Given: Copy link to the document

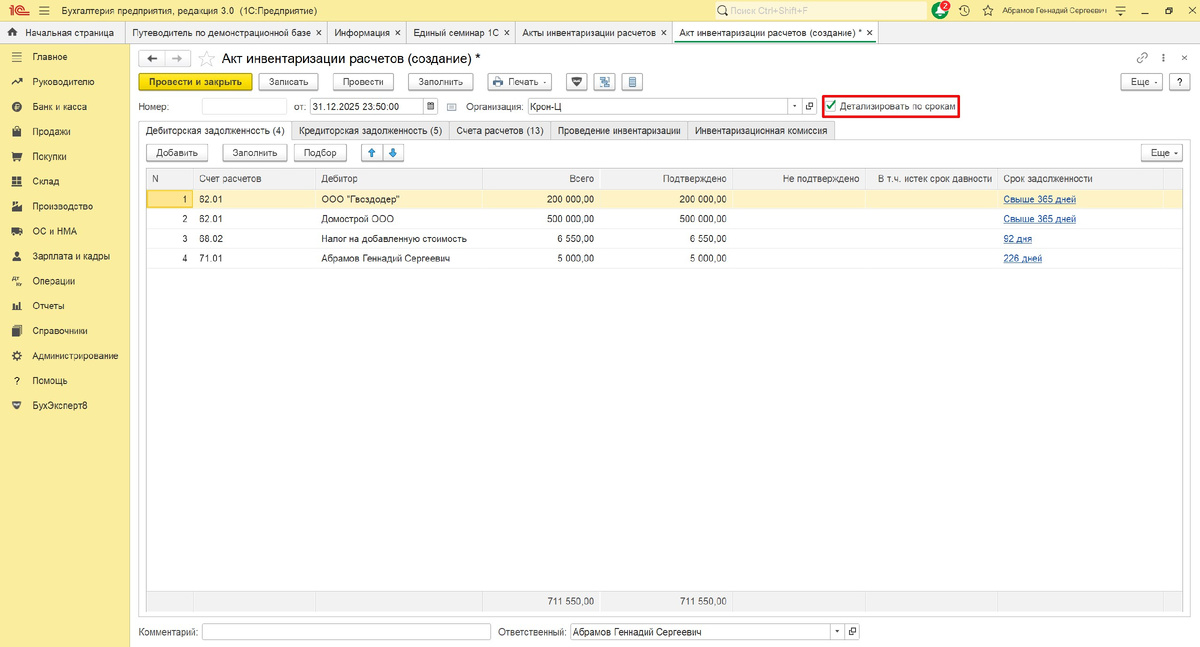Looking at the screenshot, I should coord(1143,58).
